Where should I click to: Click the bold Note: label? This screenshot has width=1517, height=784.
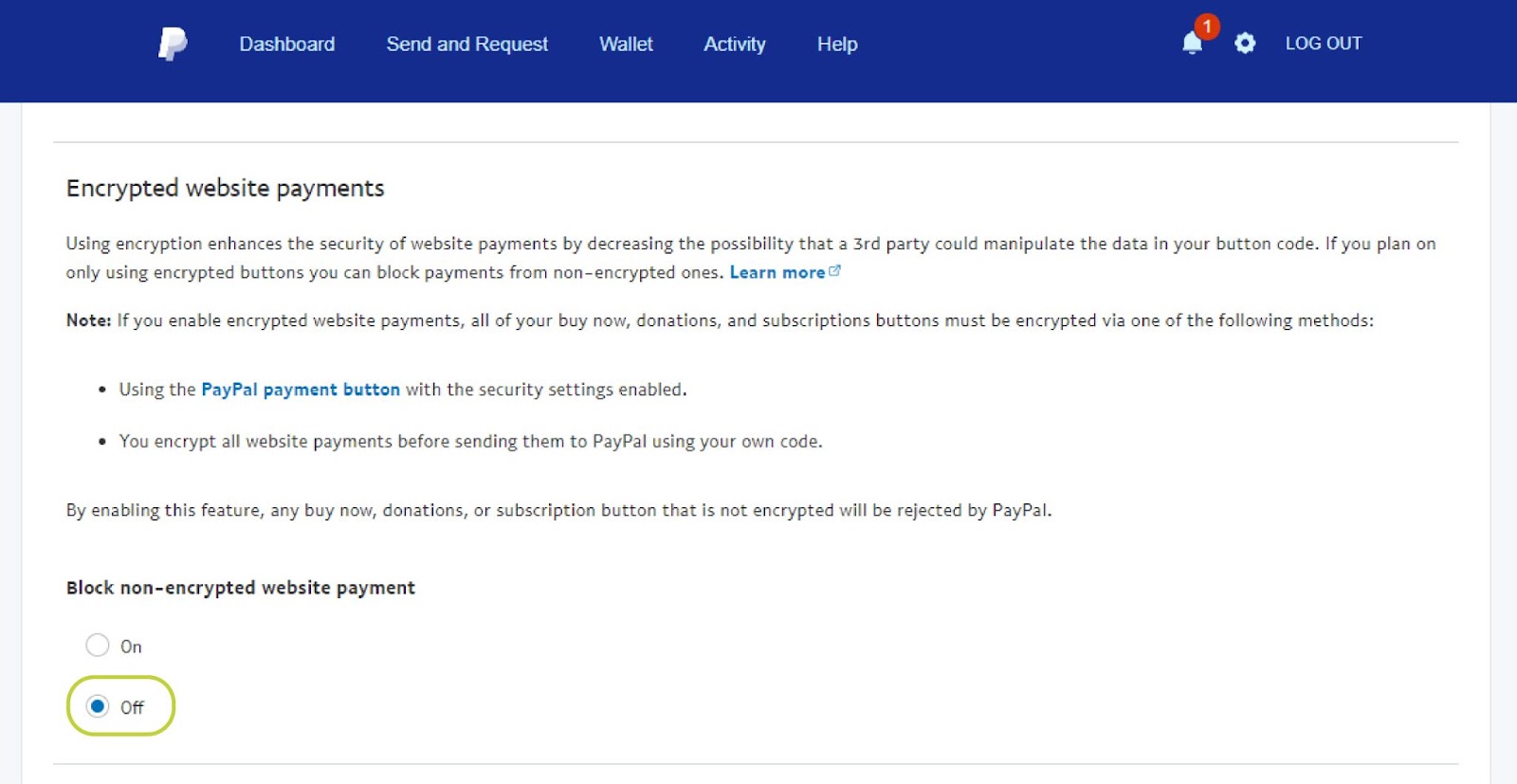(x=89, y=320)
